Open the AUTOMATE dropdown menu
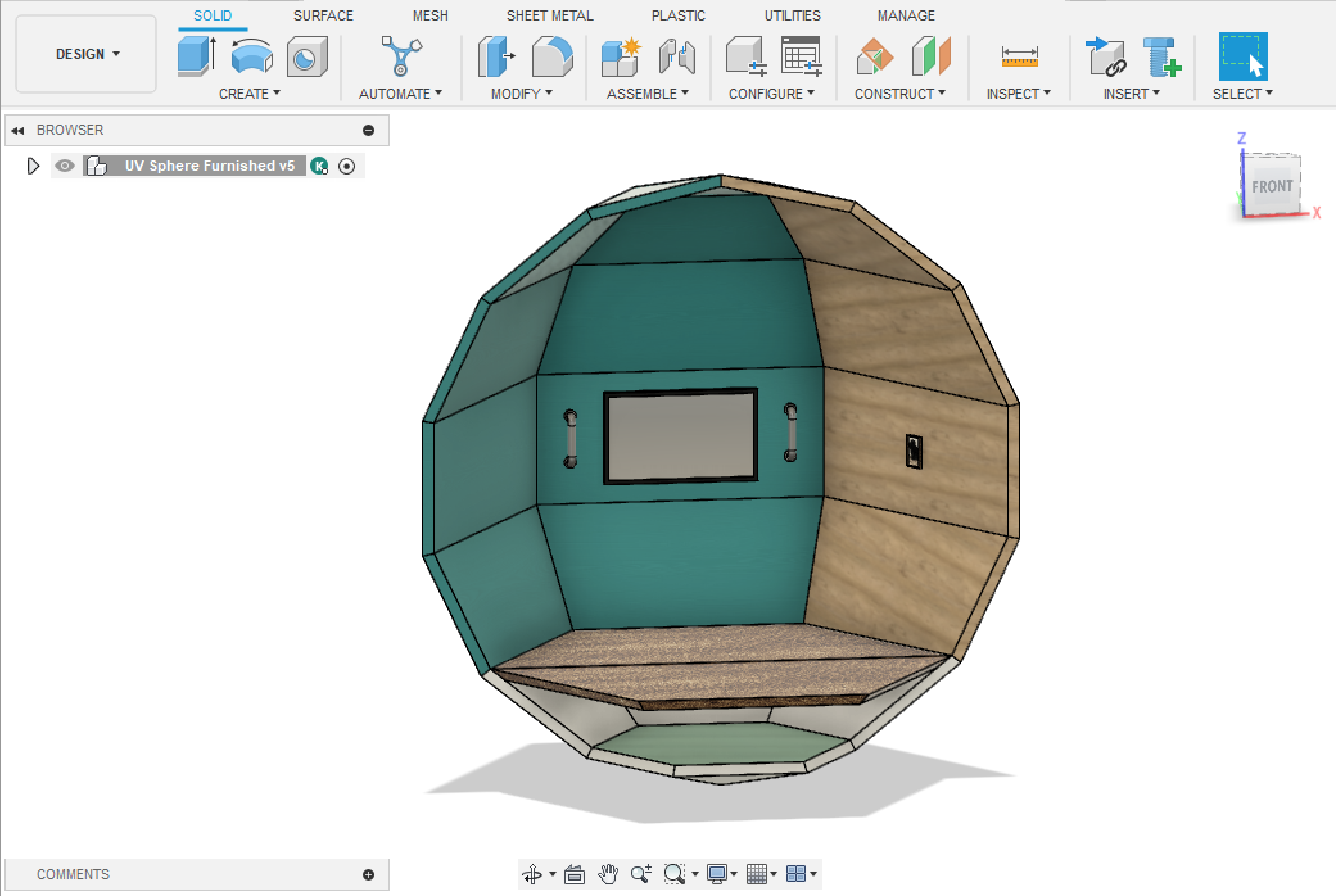Image resolution: width=1336 pixels, height=896 pixels. (x=401, y=94)
